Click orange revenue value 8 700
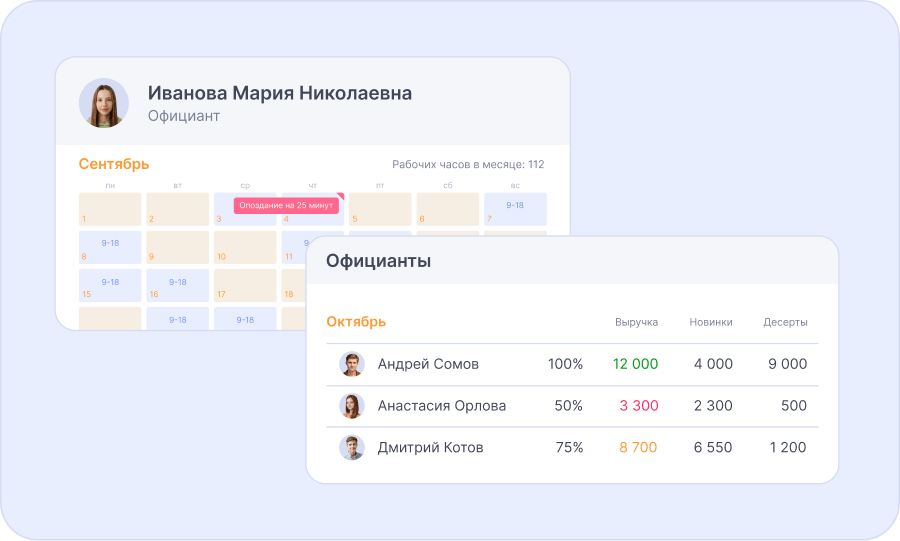 tap(638, 447)
